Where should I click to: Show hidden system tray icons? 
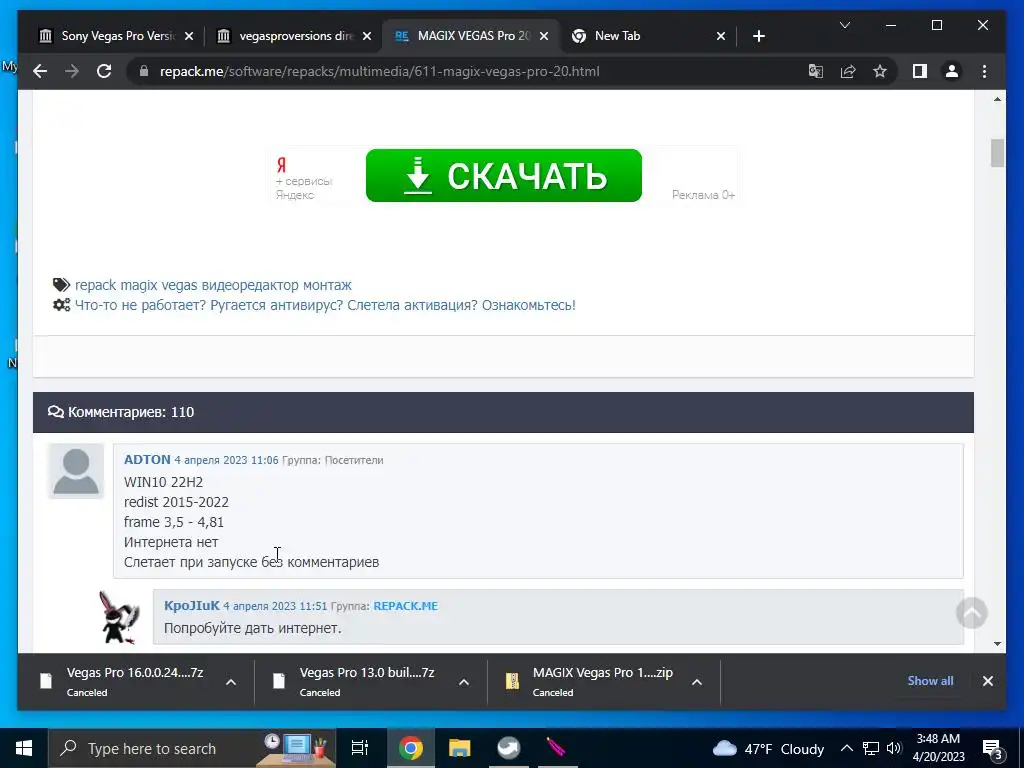pos(846,748)
